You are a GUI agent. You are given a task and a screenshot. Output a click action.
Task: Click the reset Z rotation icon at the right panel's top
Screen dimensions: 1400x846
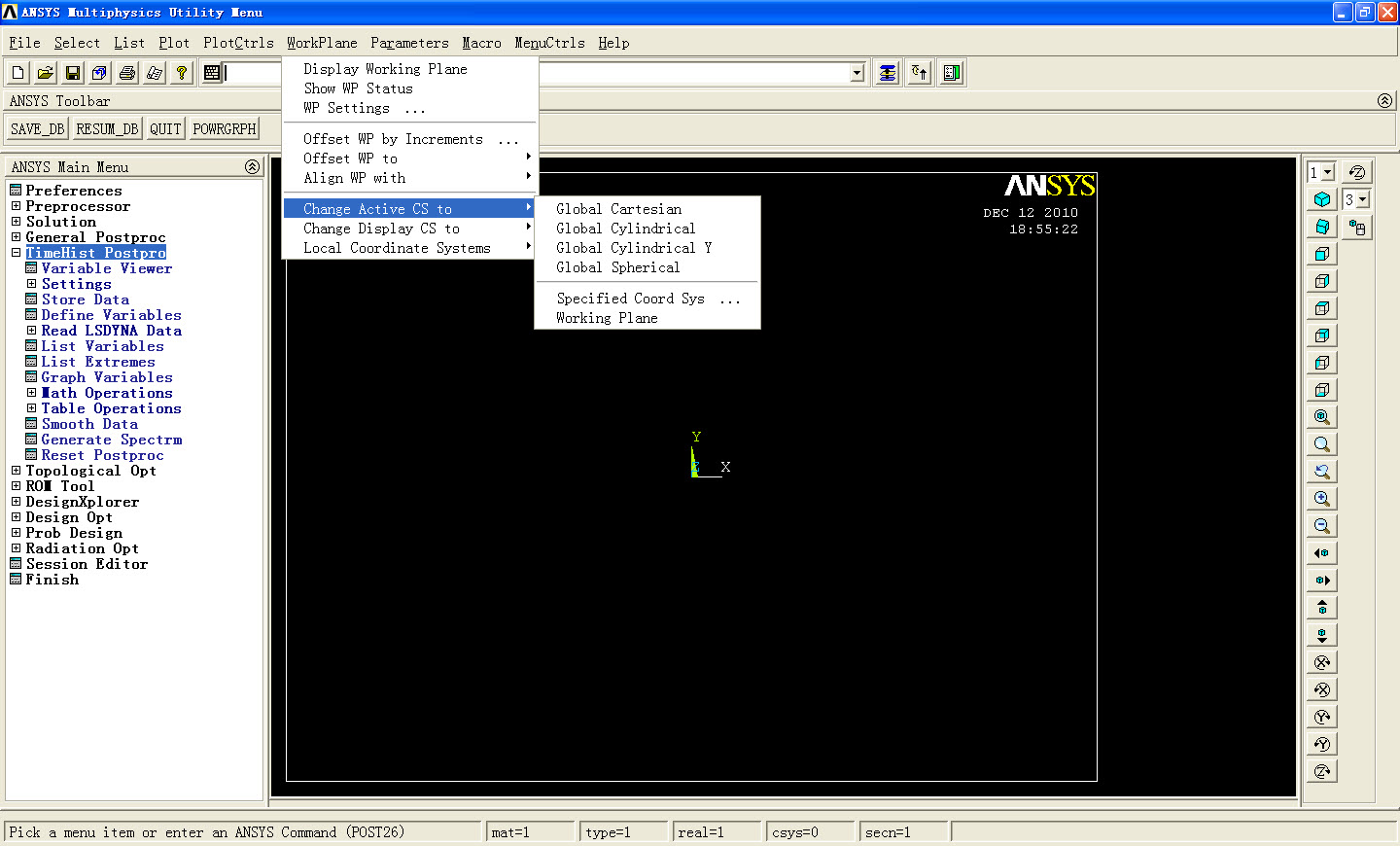click(x=1357, y=172)
